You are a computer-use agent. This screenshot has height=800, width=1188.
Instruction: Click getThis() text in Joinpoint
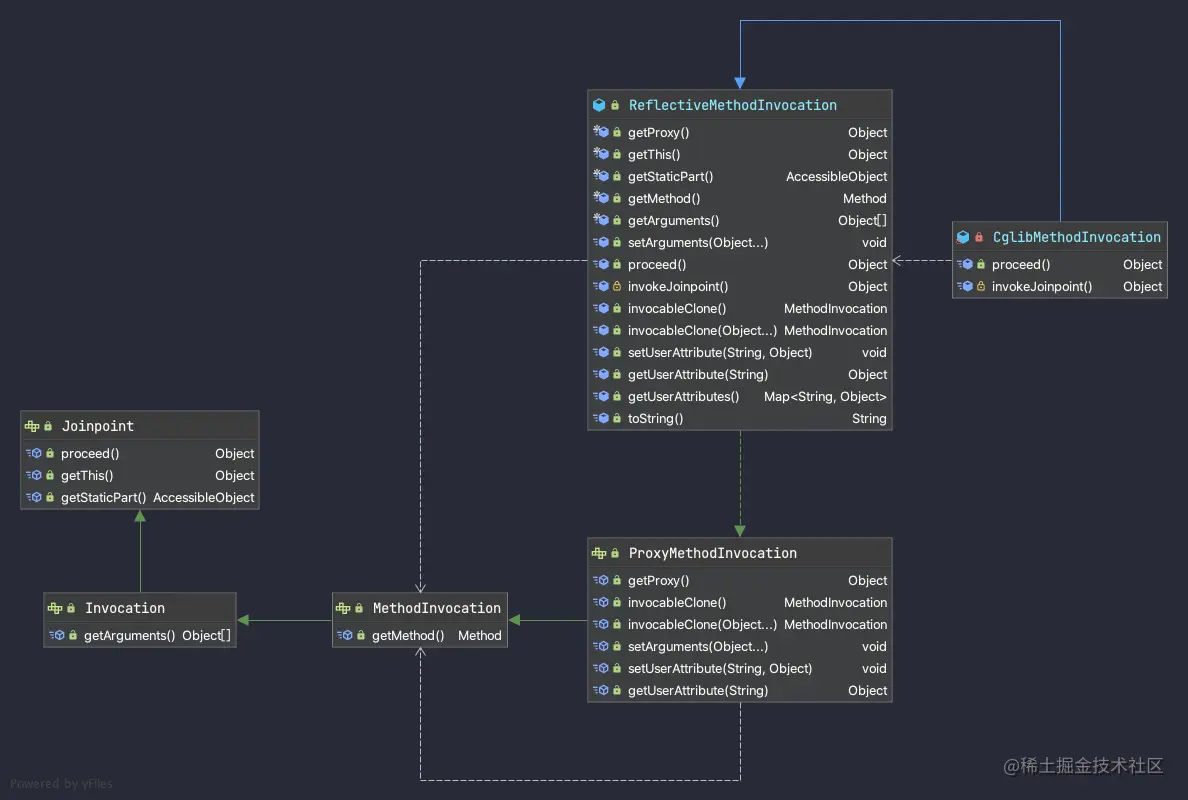[87, 476]
